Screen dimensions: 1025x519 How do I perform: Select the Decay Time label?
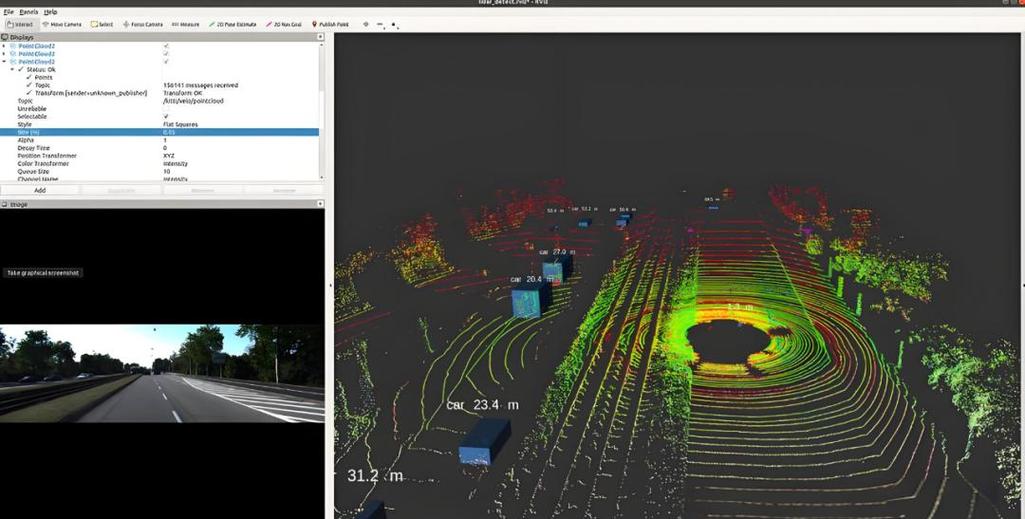point(33,148)
